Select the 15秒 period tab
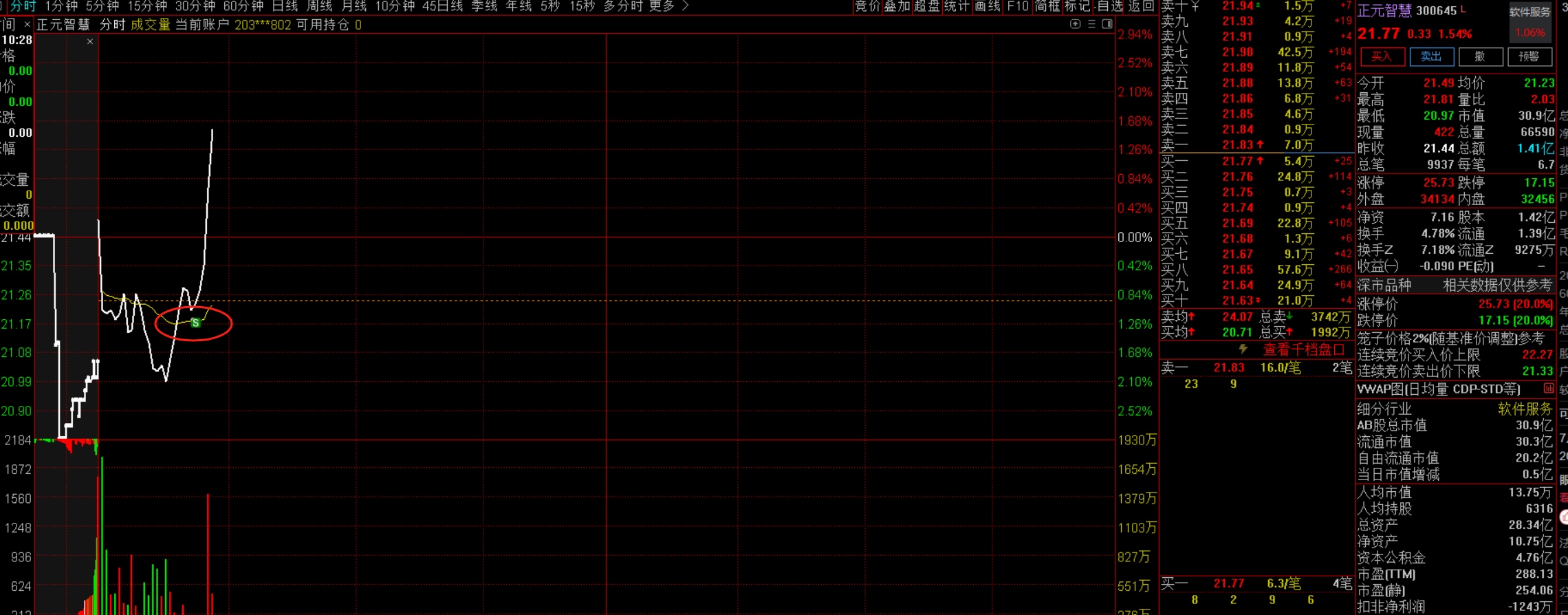Viewport: 1568px width, 615px height. pos(582,6)
